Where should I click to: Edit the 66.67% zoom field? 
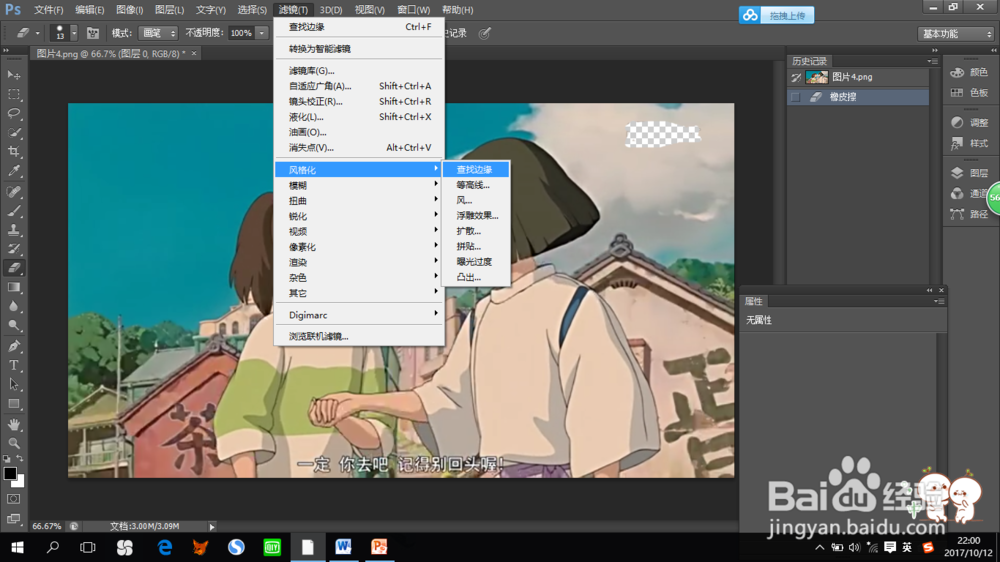pyautogui.click(x=47, y=526)
